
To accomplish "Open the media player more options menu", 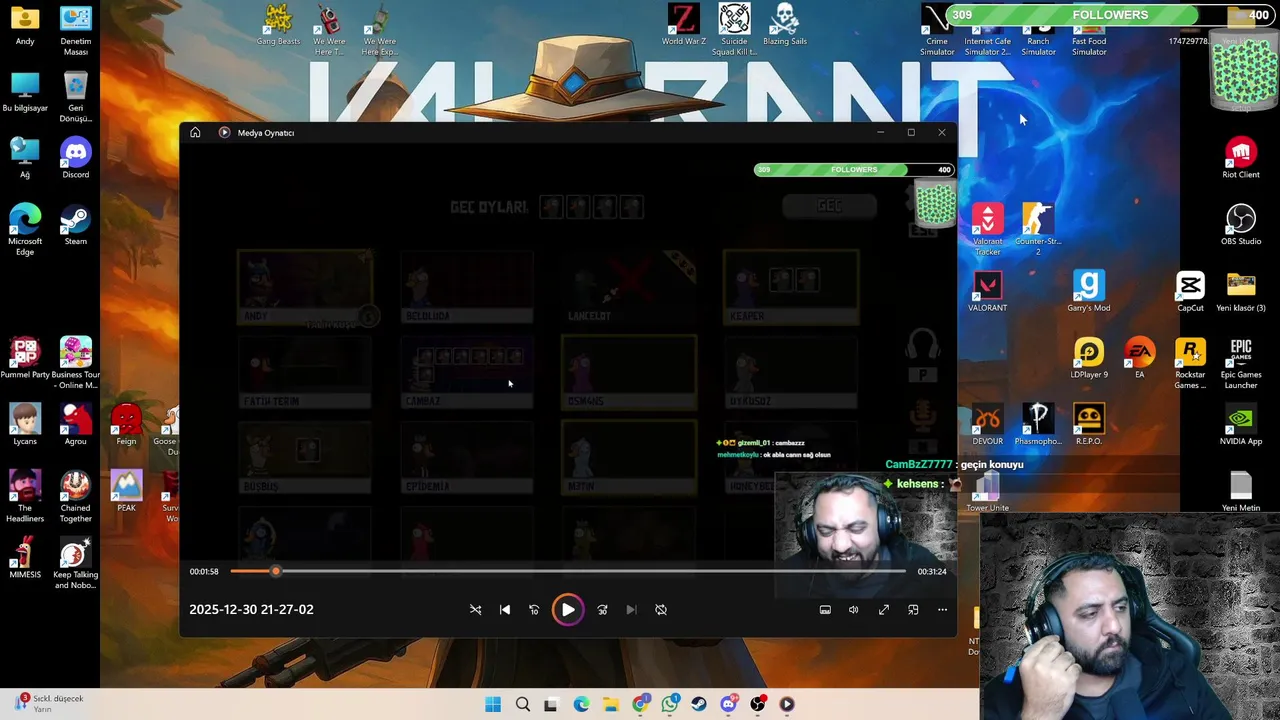I will click(942, 610).
